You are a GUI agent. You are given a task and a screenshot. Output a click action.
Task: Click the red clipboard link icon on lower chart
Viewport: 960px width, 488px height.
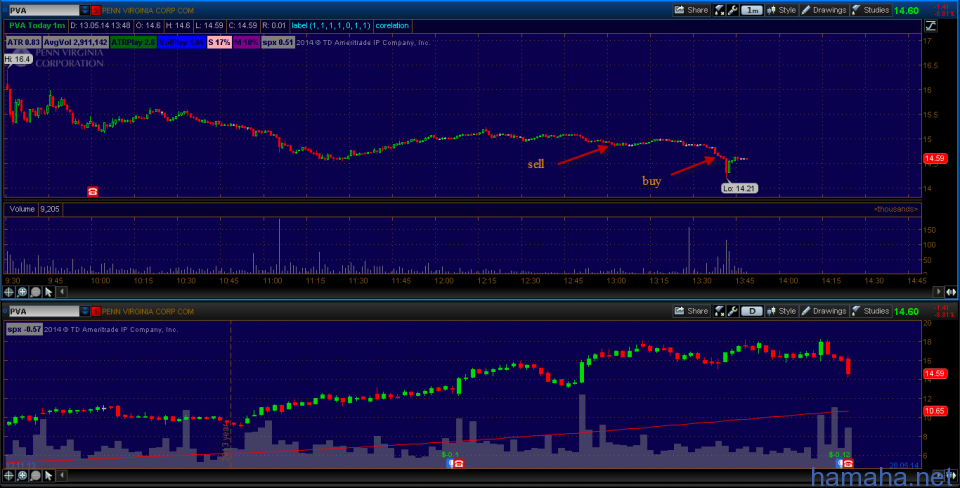click(96, 312)
